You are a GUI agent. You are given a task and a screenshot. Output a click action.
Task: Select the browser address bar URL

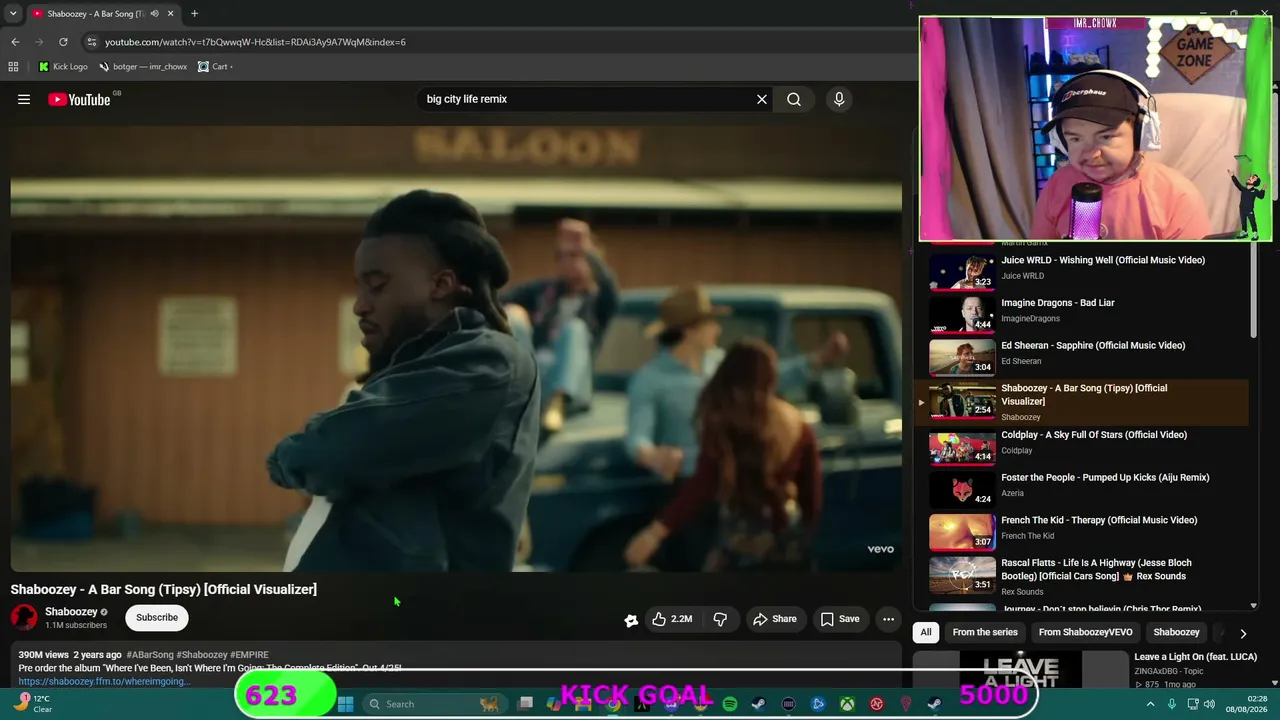click(x=255, y=42)
